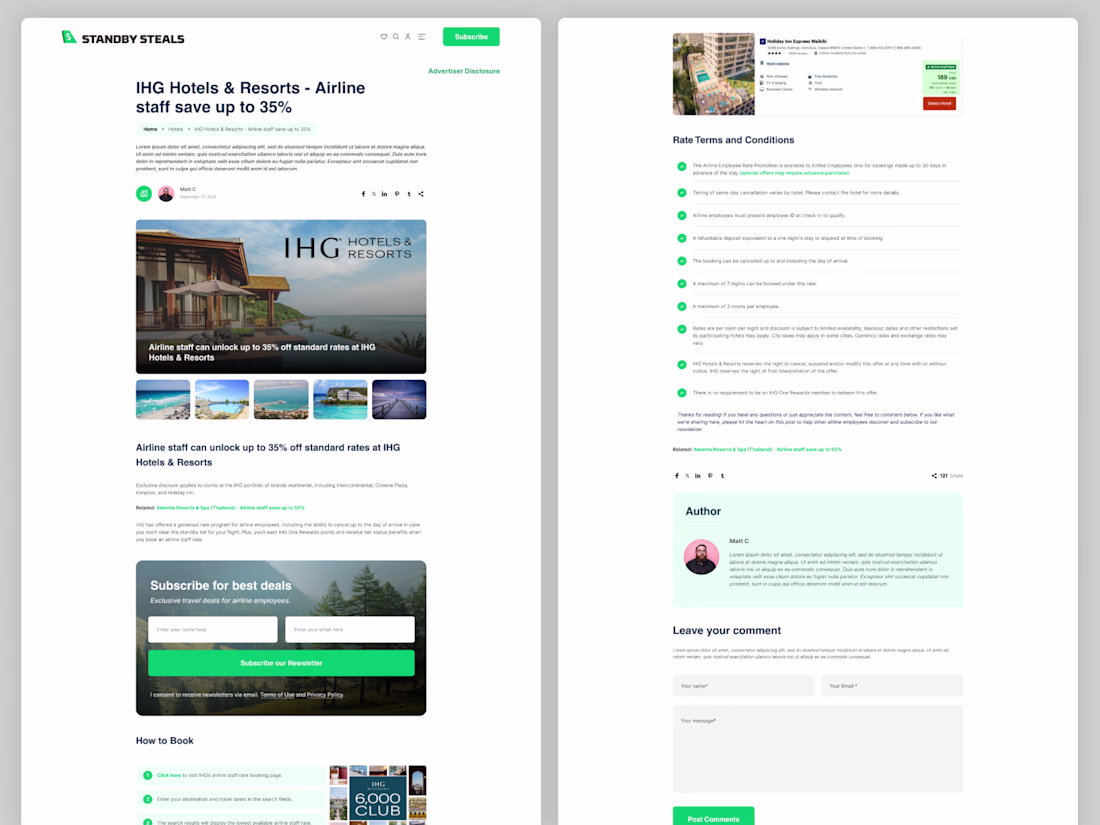Open the Advertiser Disclosure link

click(464, 71)
